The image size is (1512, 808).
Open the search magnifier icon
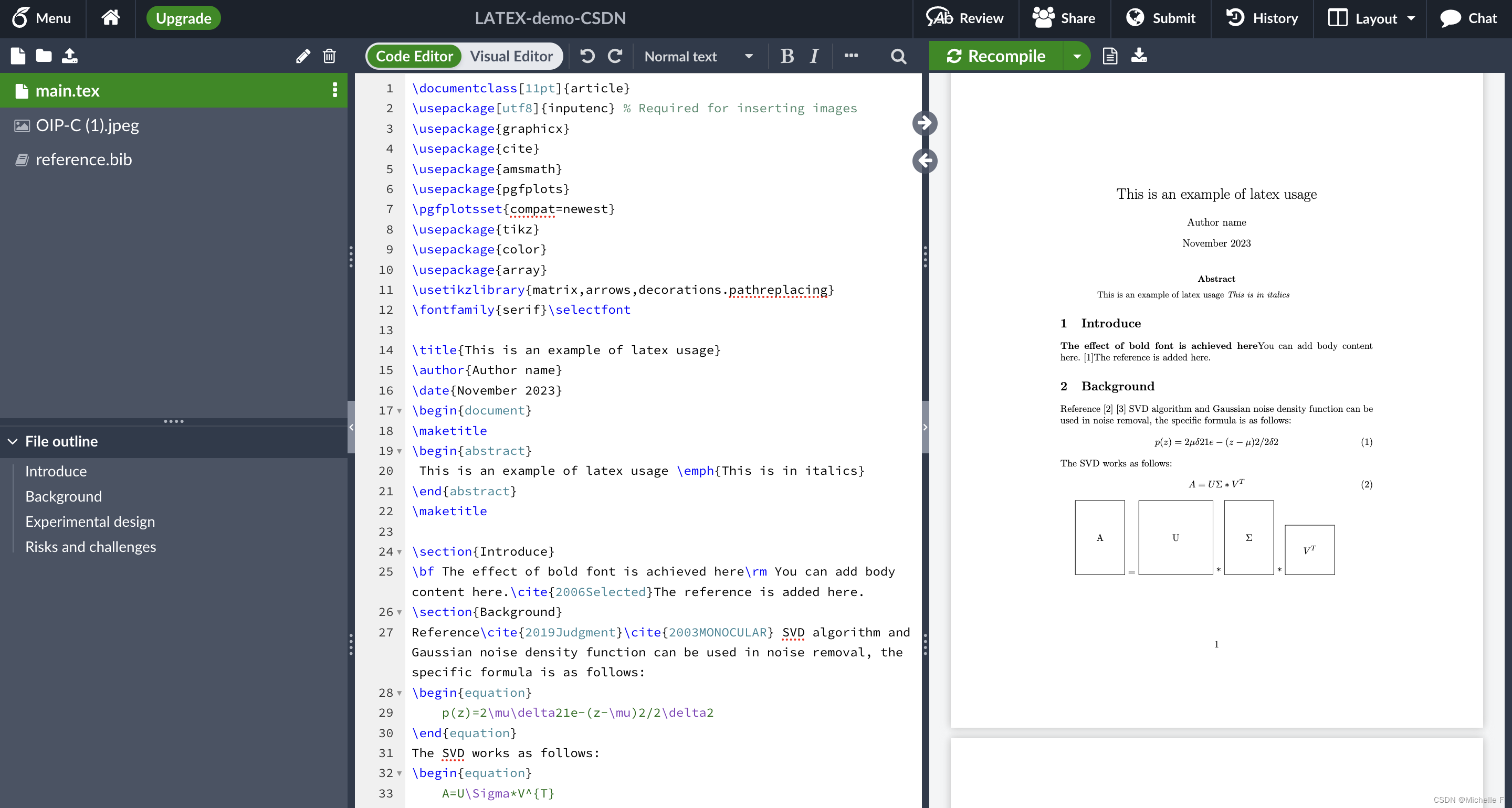(x=898, y=56)
